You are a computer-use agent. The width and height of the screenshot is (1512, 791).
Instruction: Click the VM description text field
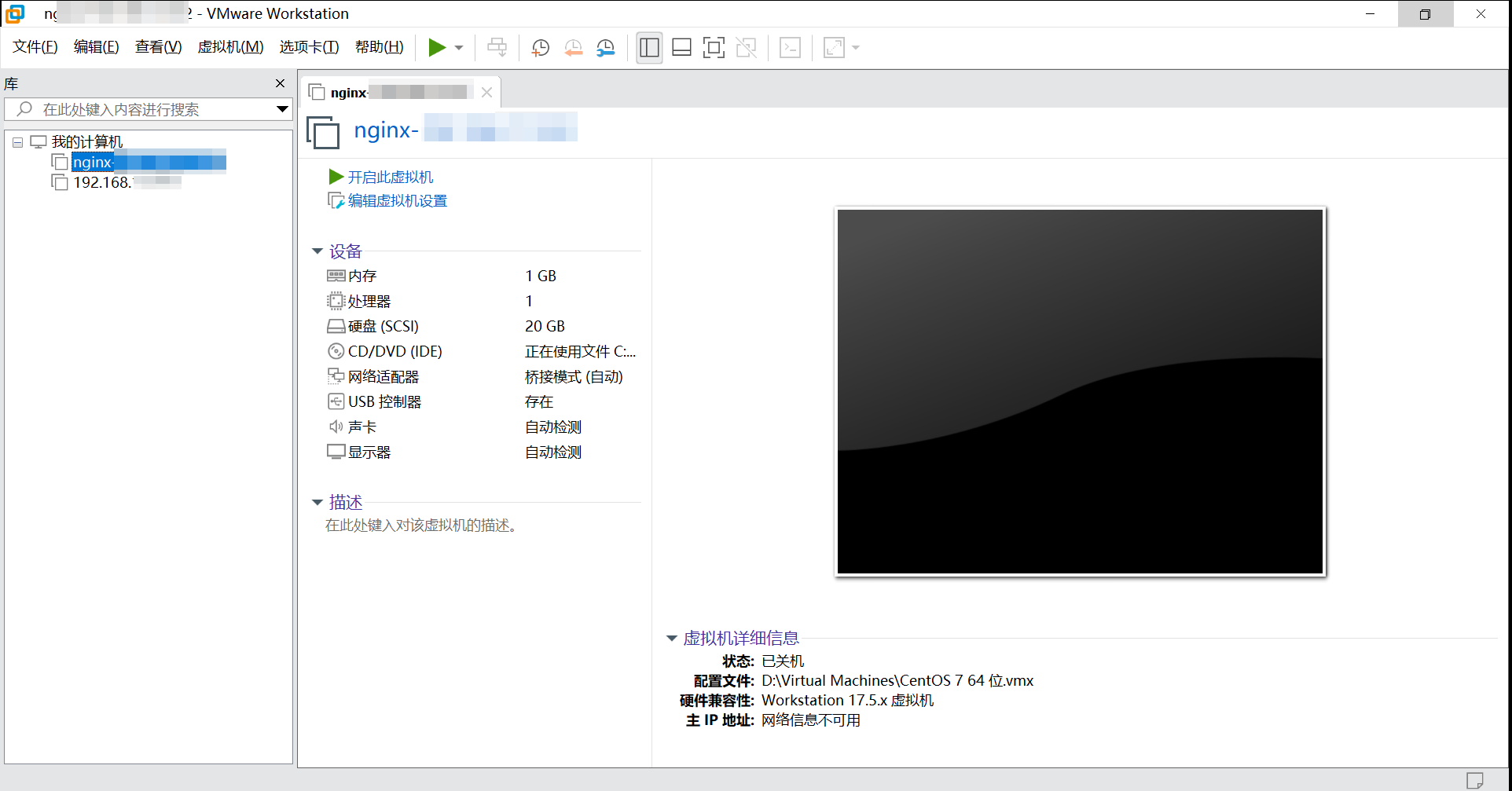pyautogui.click(x=423, y=526)
